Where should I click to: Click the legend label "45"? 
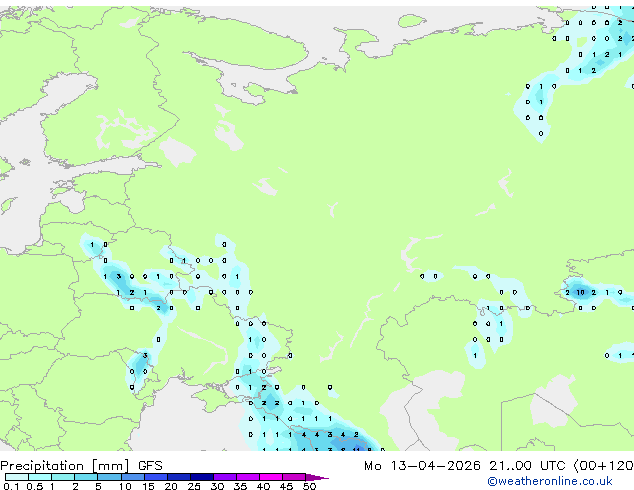[x=286, y=486]
